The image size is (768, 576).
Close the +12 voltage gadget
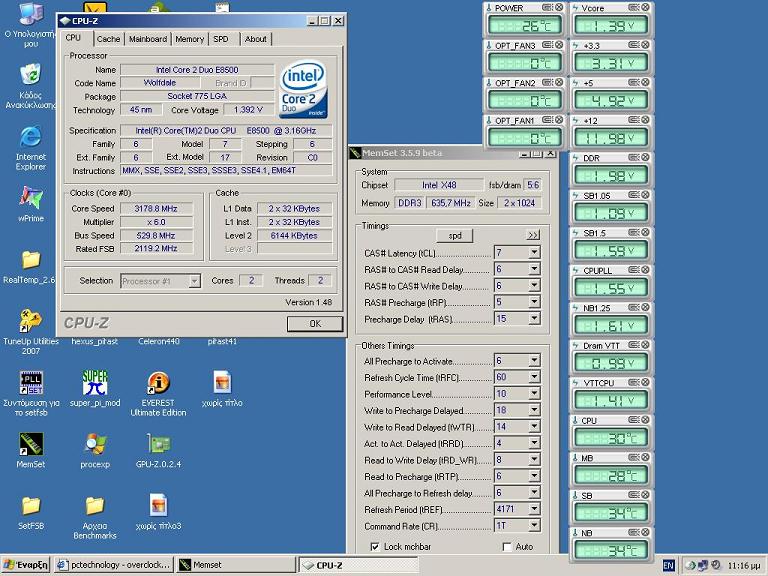(646, 120)
